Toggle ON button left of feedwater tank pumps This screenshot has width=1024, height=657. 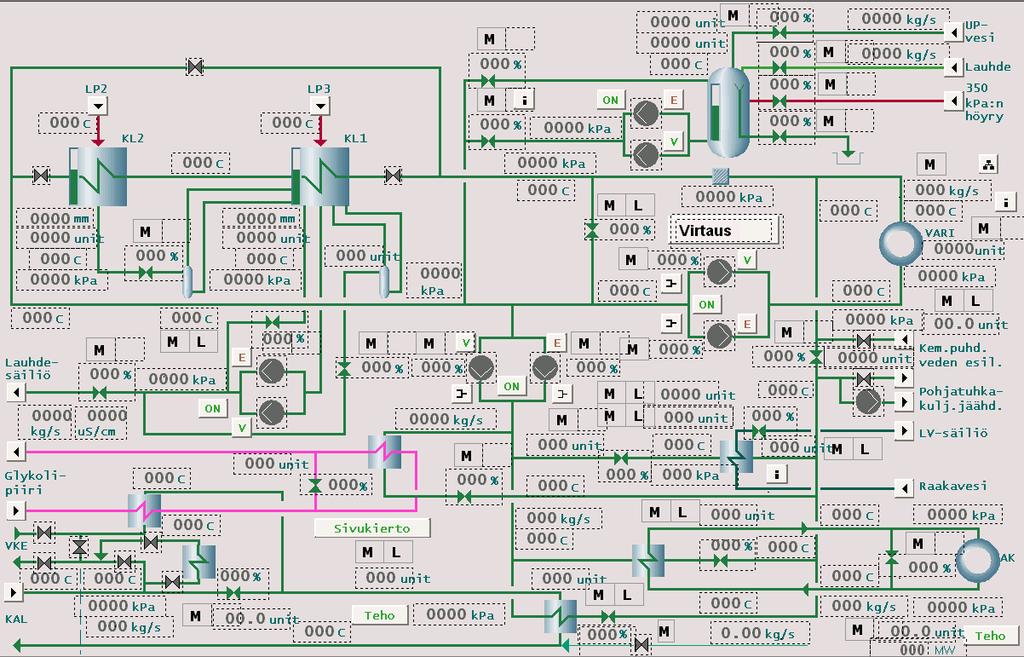click(610, 100)
